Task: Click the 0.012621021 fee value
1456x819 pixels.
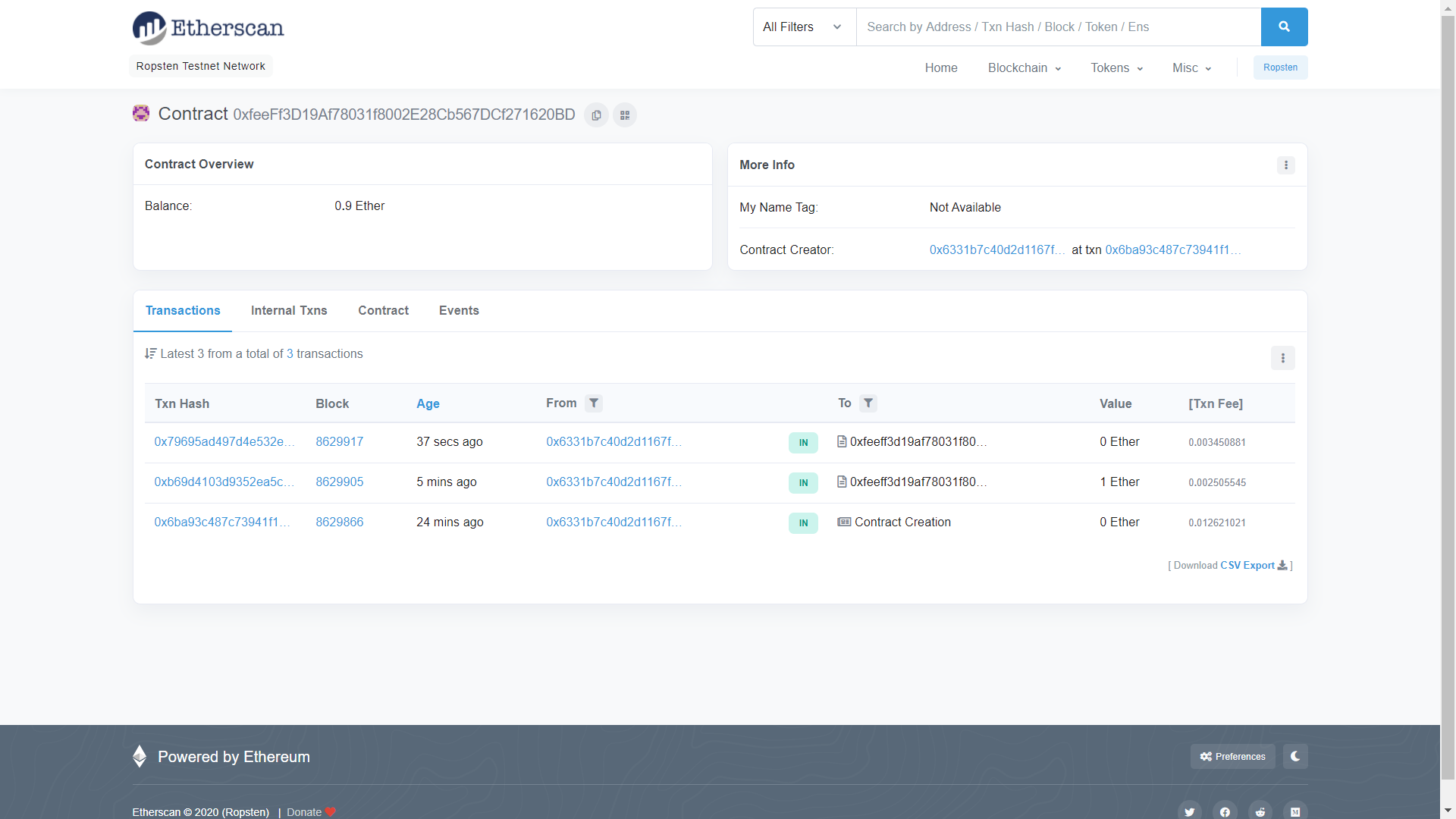Action: [1217, 522]
